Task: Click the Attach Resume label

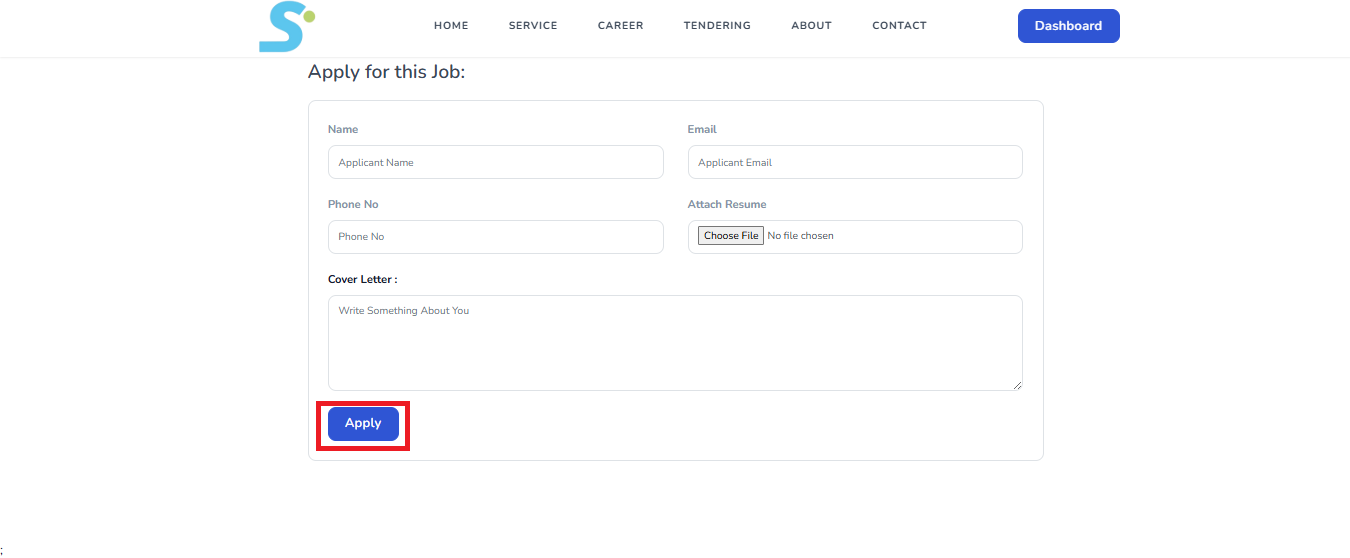Action: [727, 204]
